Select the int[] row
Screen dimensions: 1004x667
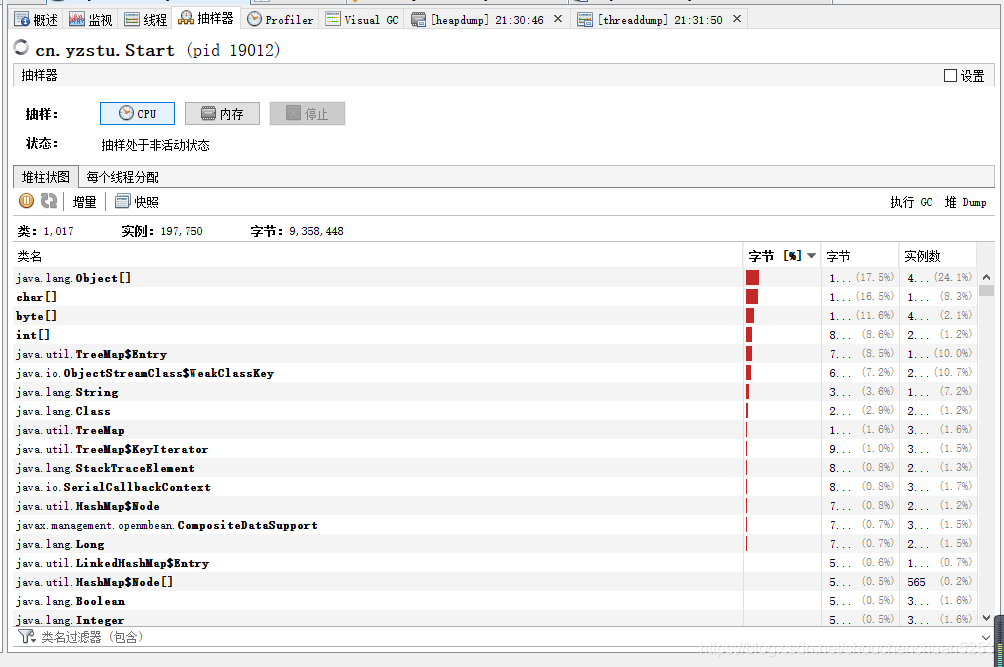(x=495, y=335)
